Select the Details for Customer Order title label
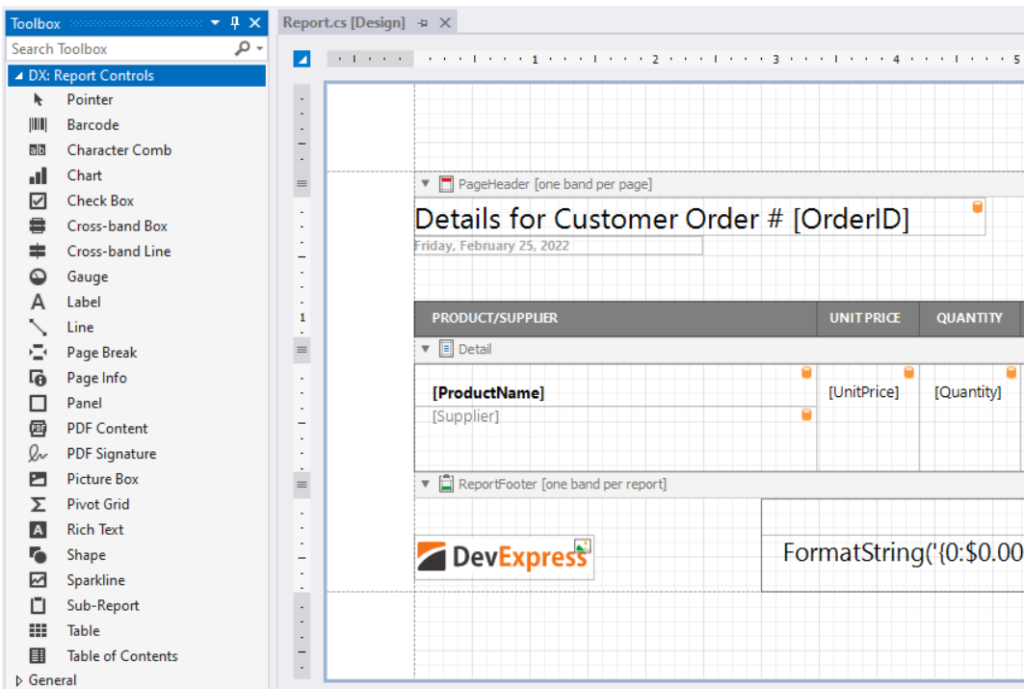The width and height of the screenshot is (1024, 689). (x=699, y=218)
